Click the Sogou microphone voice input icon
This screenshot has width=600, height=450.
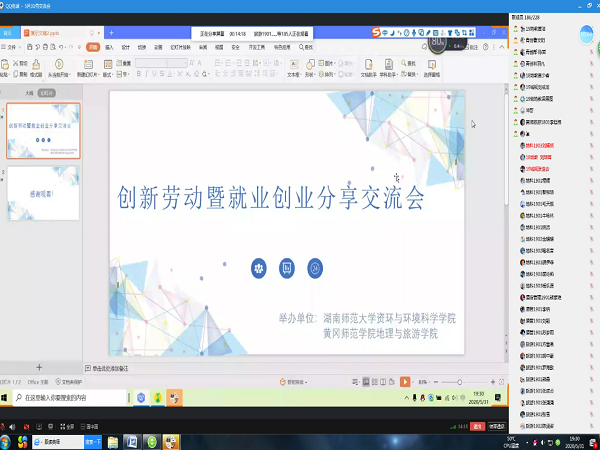pos(414,33)
